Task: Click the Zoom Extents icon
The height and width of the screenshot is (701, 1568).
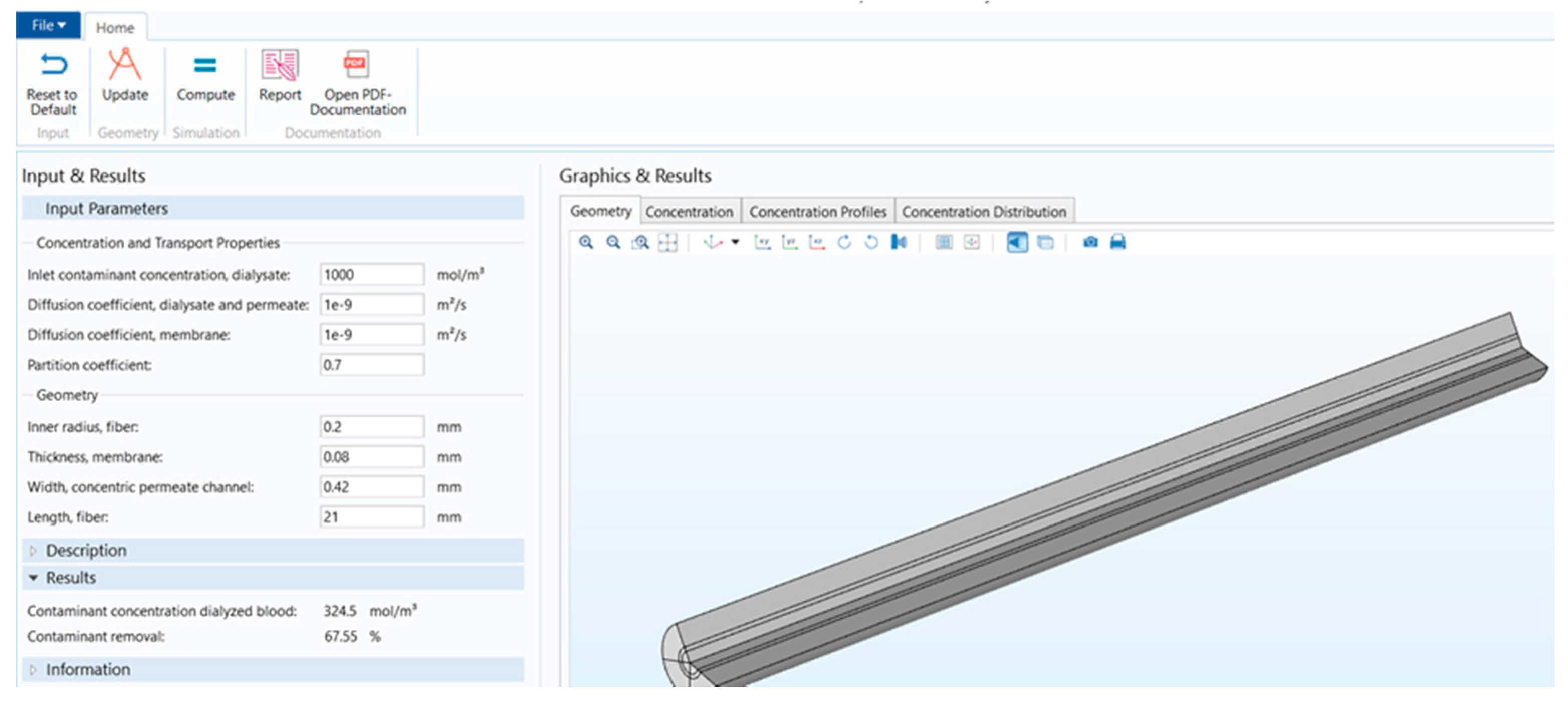Action: pos(667,242)
